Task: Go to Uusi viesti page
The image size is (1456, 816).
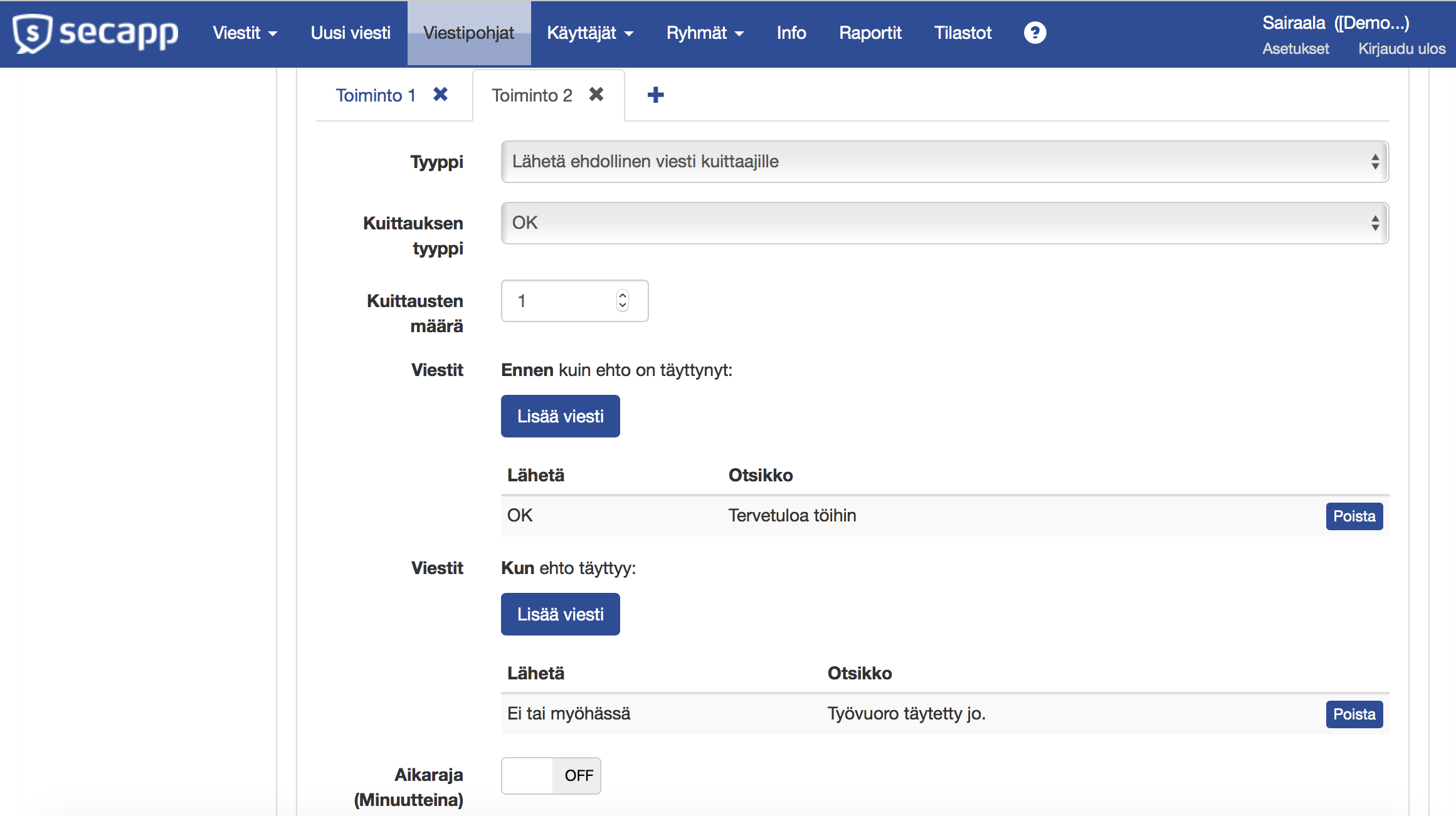Action: point(351,33)
